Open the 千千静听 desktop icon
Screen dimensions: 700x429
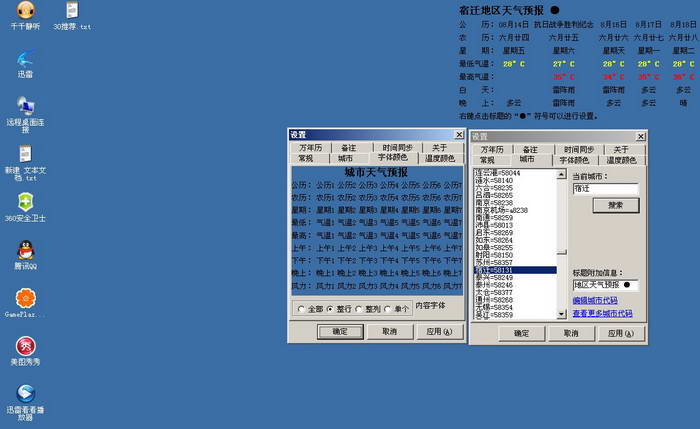(25, 10)
